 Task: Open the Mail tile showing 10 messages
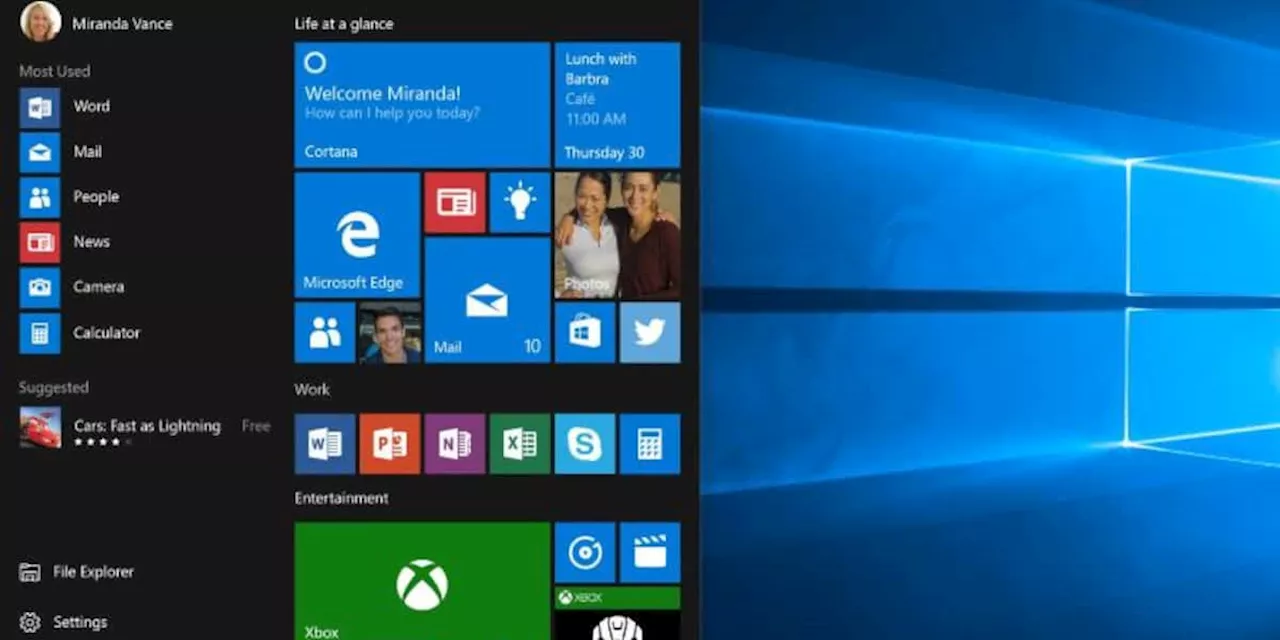click(x=487, y=300)
